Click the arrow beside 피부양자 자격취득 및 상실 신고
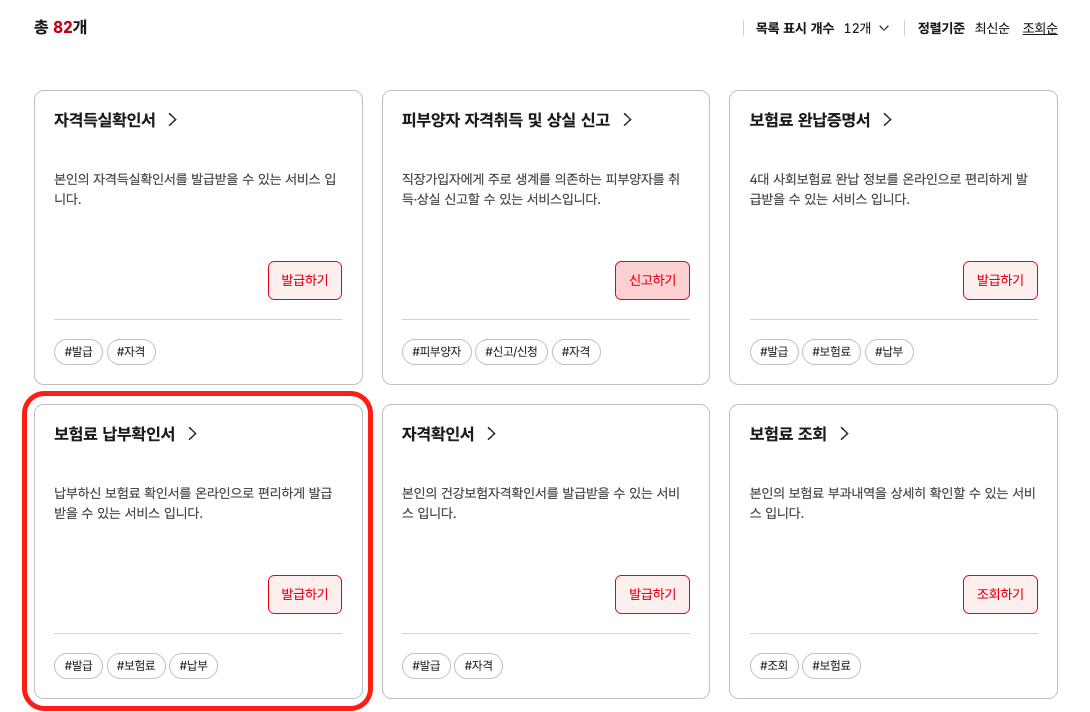The height and width of the screenshot is (712, 1090). 628,118
